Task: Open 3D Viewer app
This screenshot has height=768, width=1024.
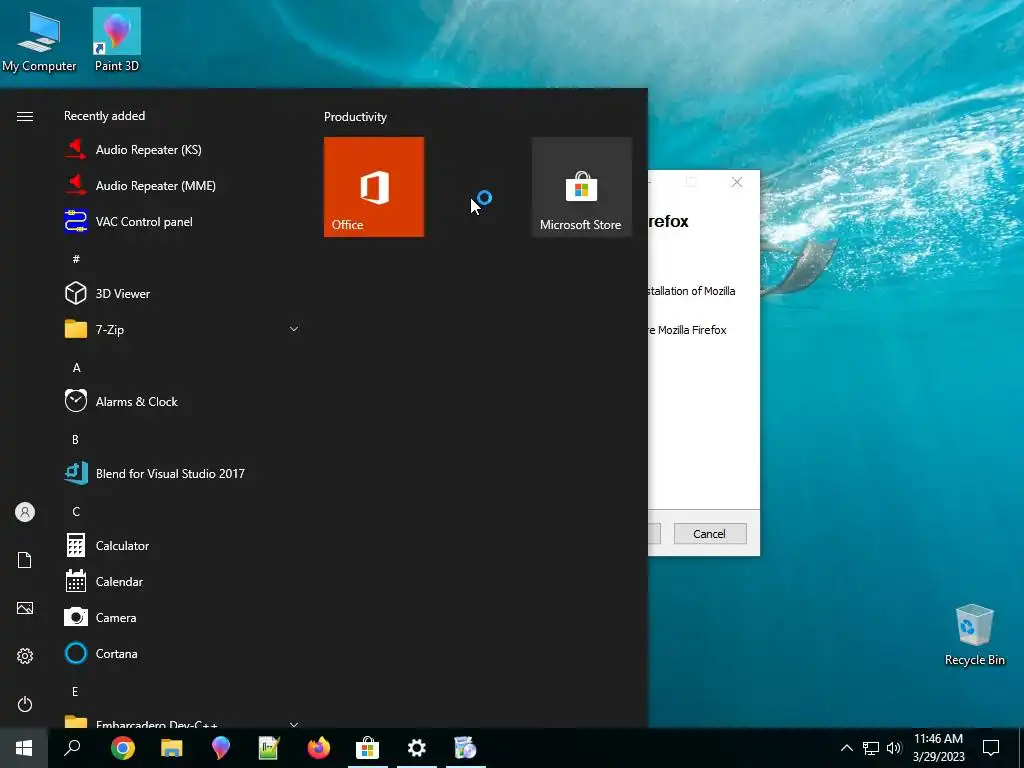Action: [x=182, y=293]
